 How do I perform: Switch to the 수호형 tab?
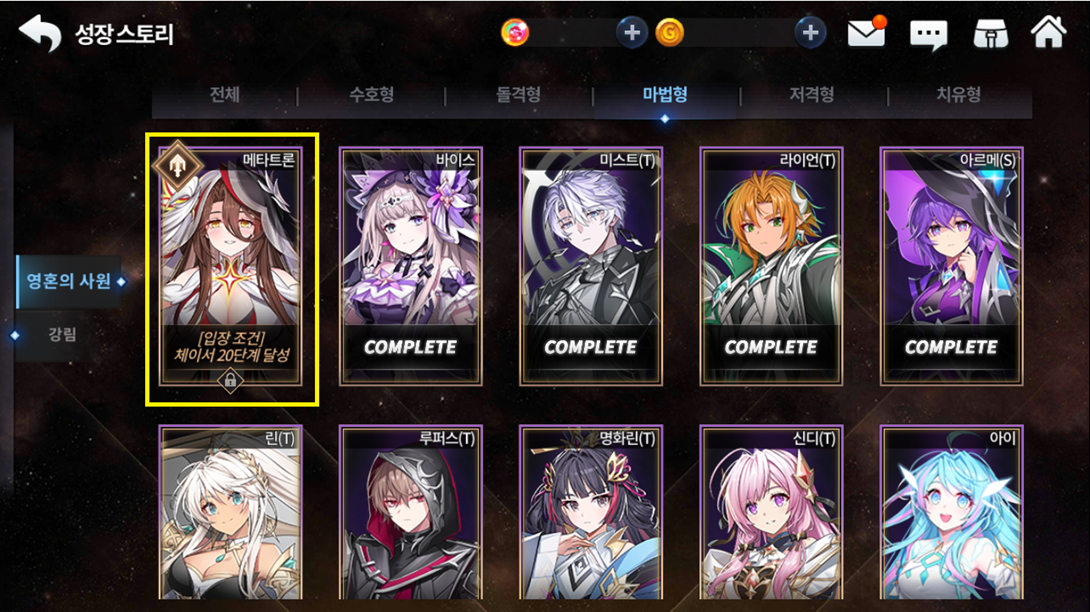(372, 95)
